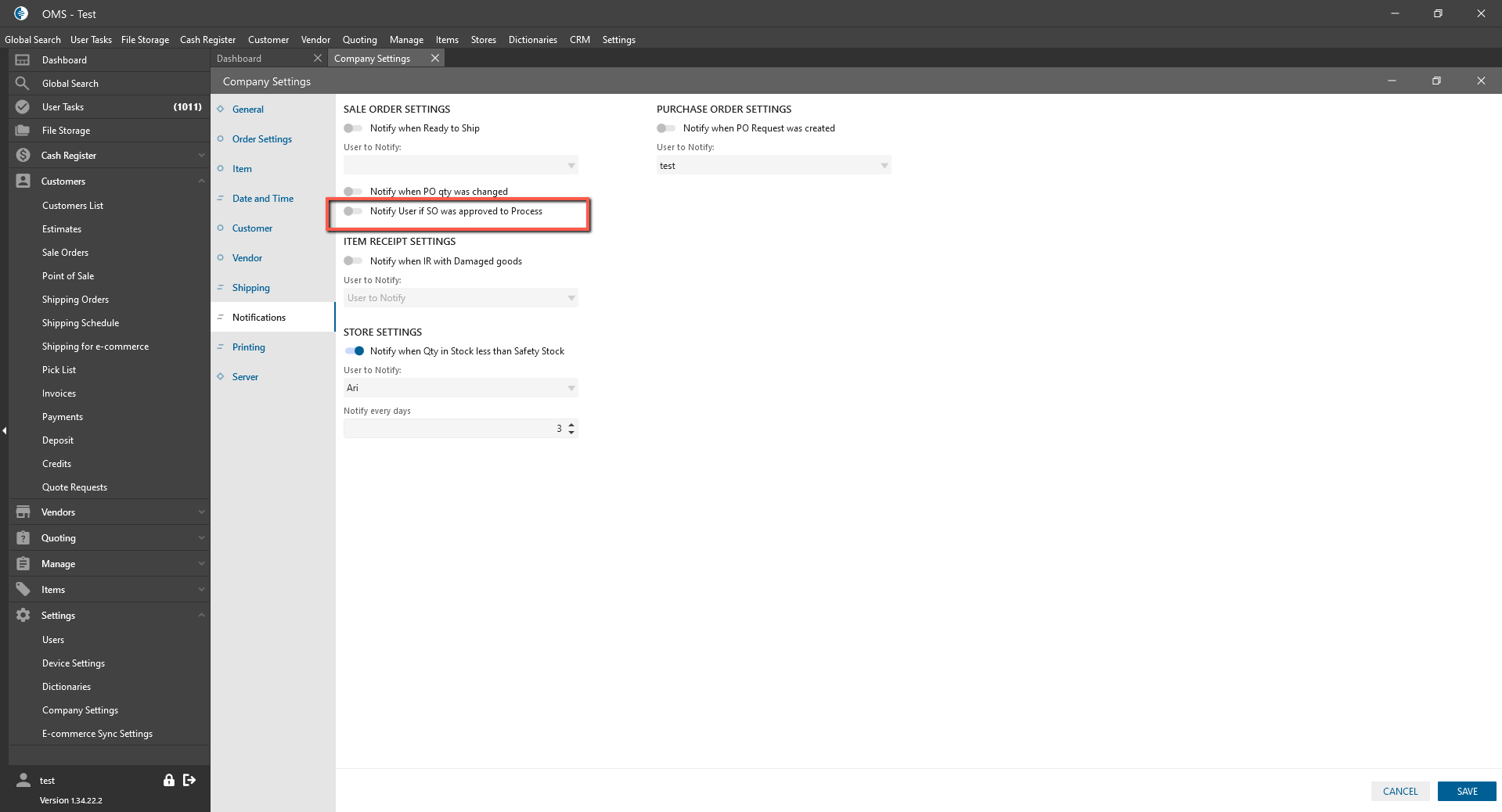Click the Global Search magnifier icon

pyautogui.click(x=23, y=84)
